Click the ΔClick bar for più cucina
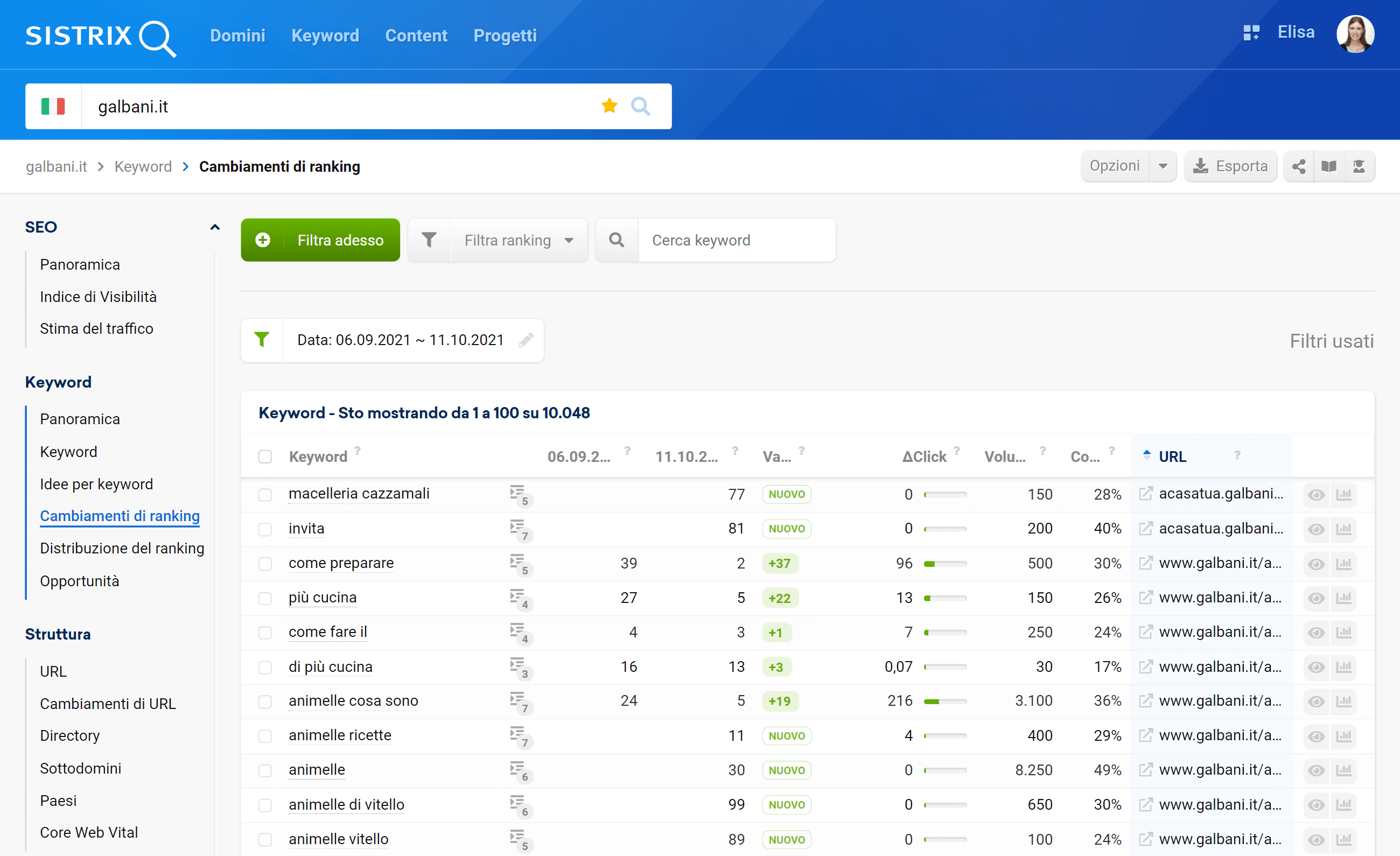Viewport: 1400px width, 856px height. click(x=945, y=598)
